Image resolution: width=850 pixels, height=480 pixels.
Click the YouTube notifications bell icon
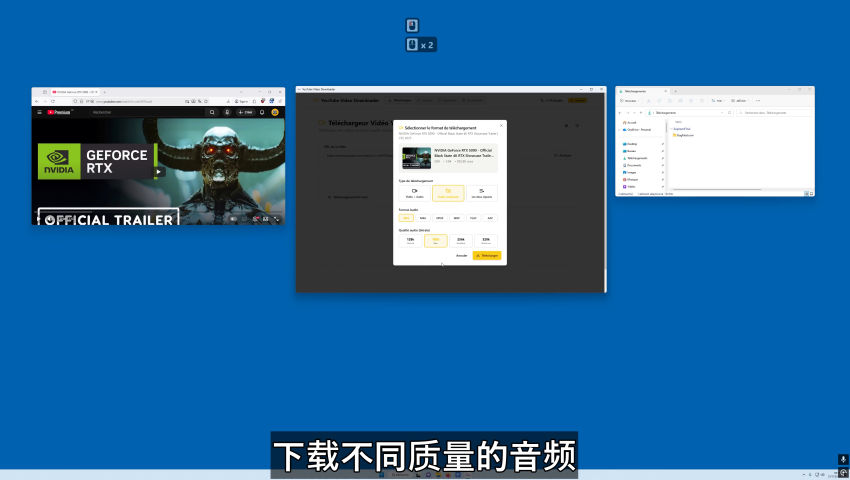[262, 113]
